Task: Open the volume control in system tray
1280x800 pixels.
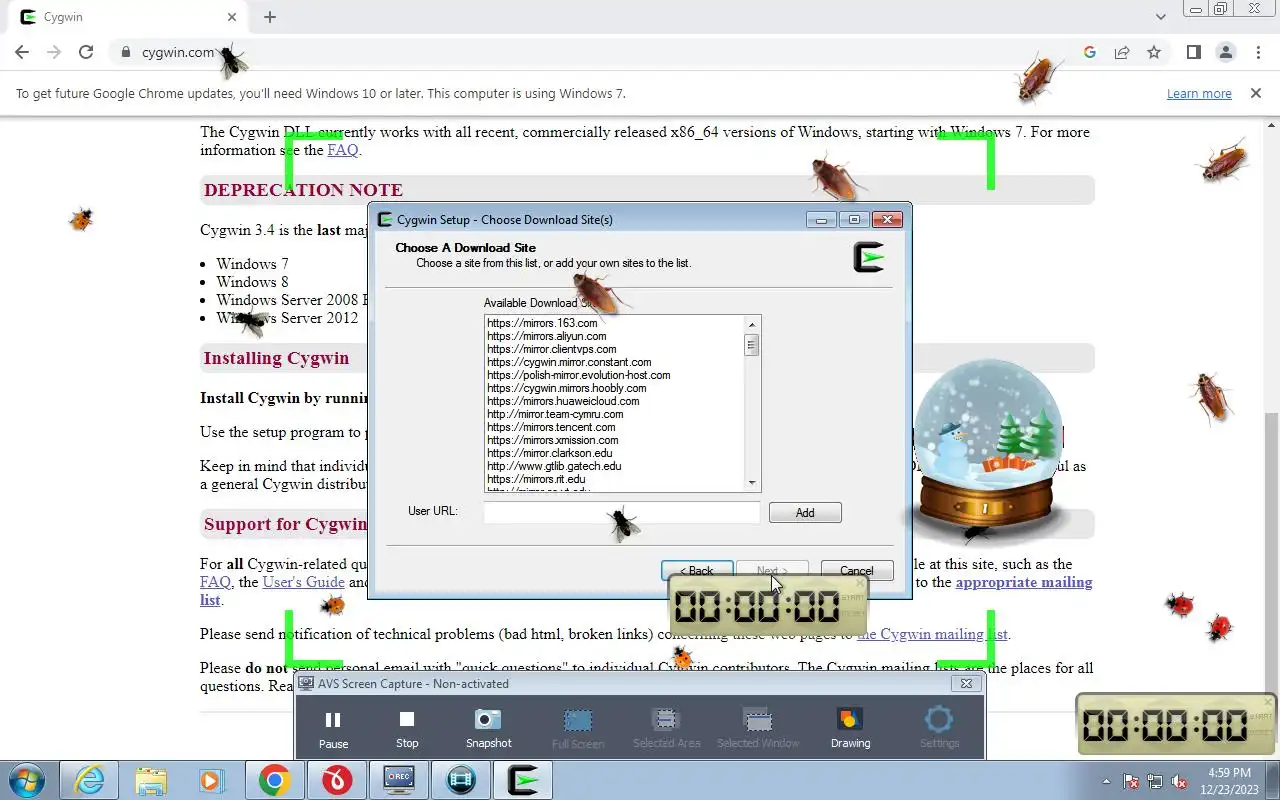Action: 1179,781
